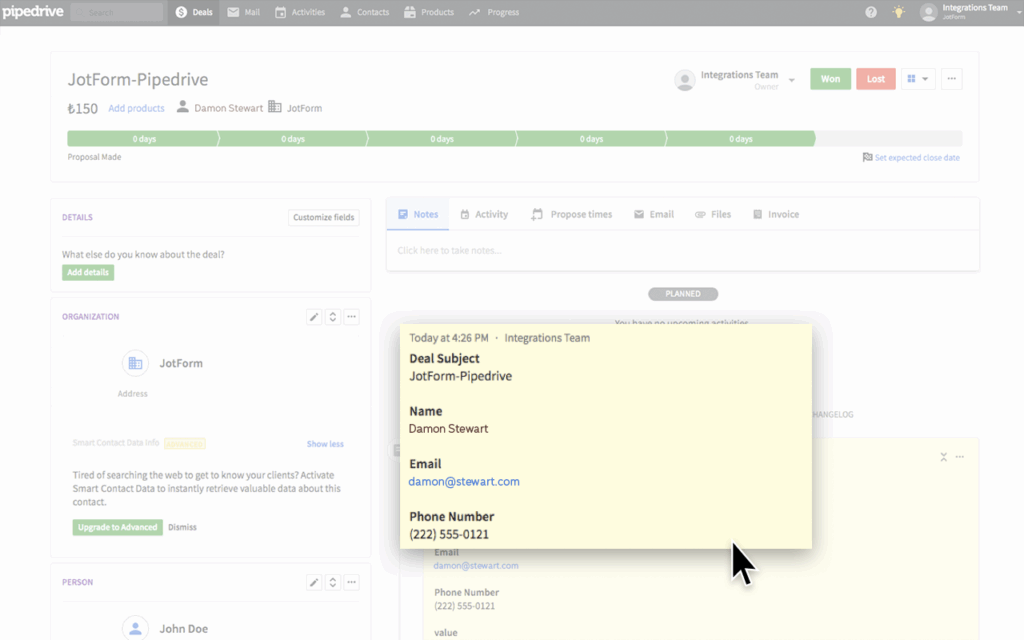Click the Pipedrive logo
The image size is (1024, 640).
33,12
